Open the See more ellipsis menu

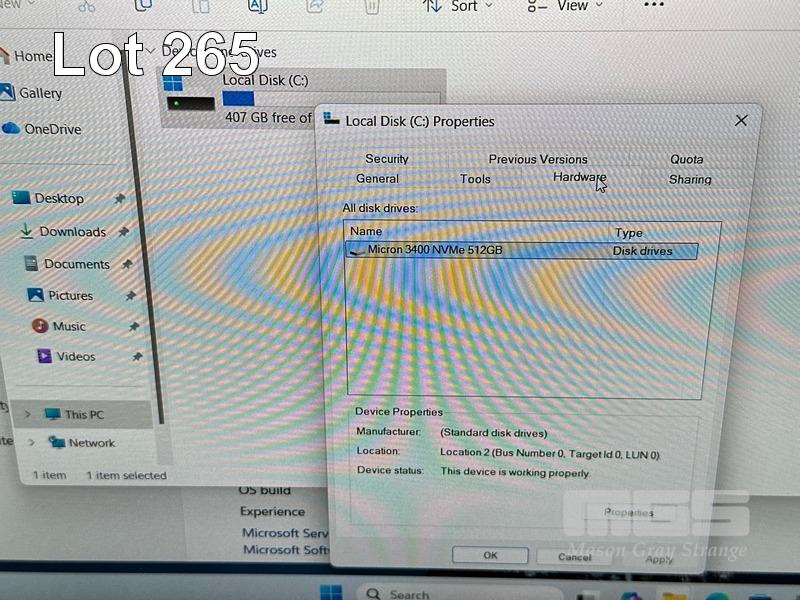654,6
